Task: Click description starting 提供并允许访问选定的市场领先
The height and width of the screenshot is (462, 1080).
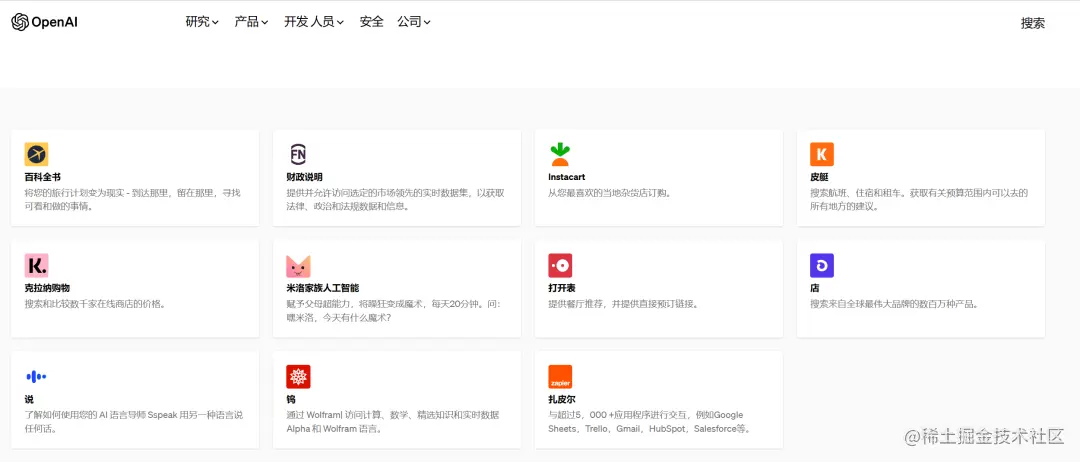Action: pos(395,200)
